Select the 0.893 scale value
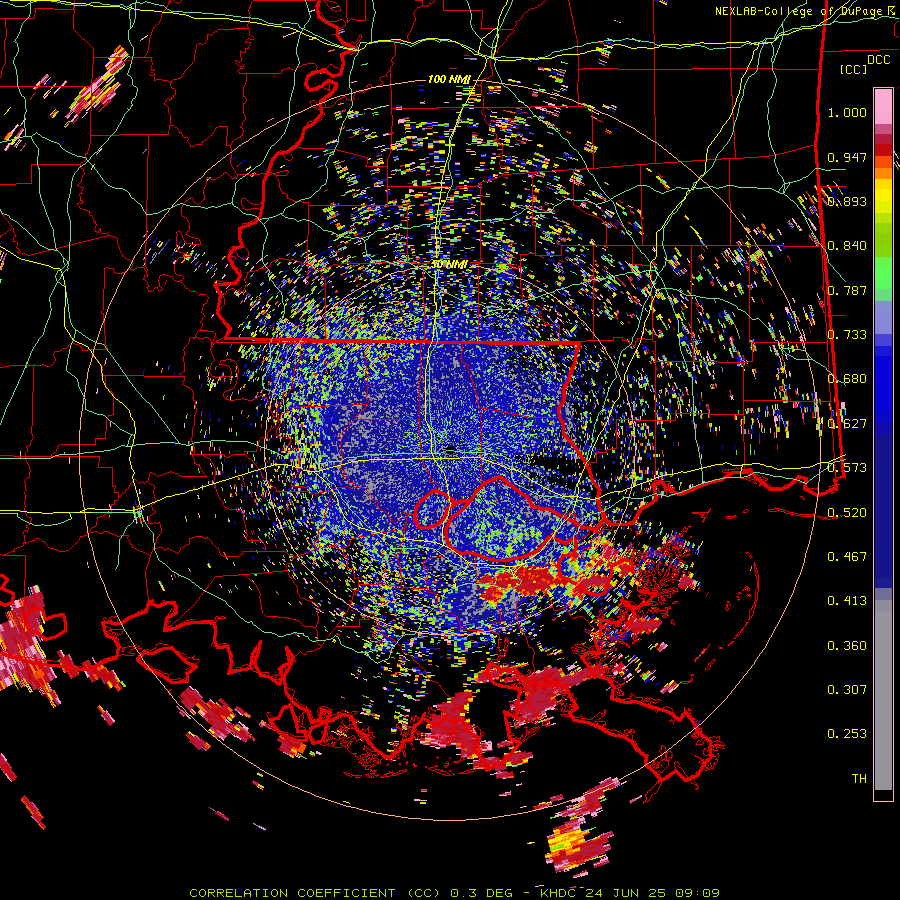 [847, 201]
